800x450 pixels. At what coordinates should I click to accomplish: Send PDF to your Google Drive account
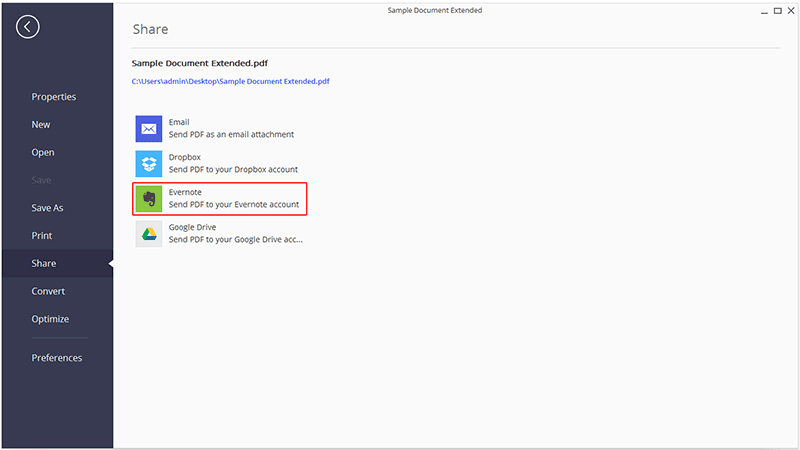click(219, 234)
